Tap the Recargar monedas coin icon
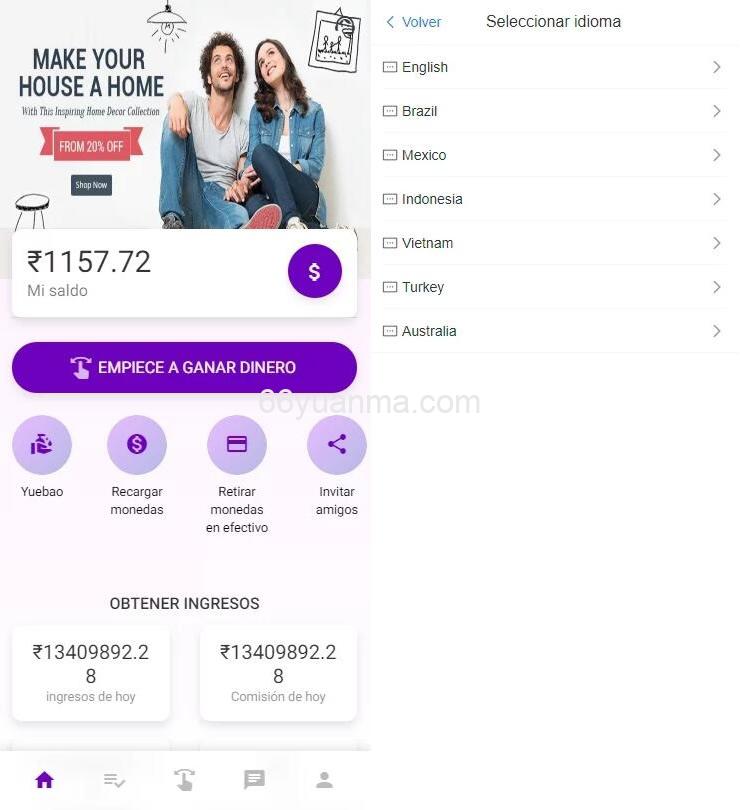The height and width of the screenshot is (810, 740). [137, 444]
